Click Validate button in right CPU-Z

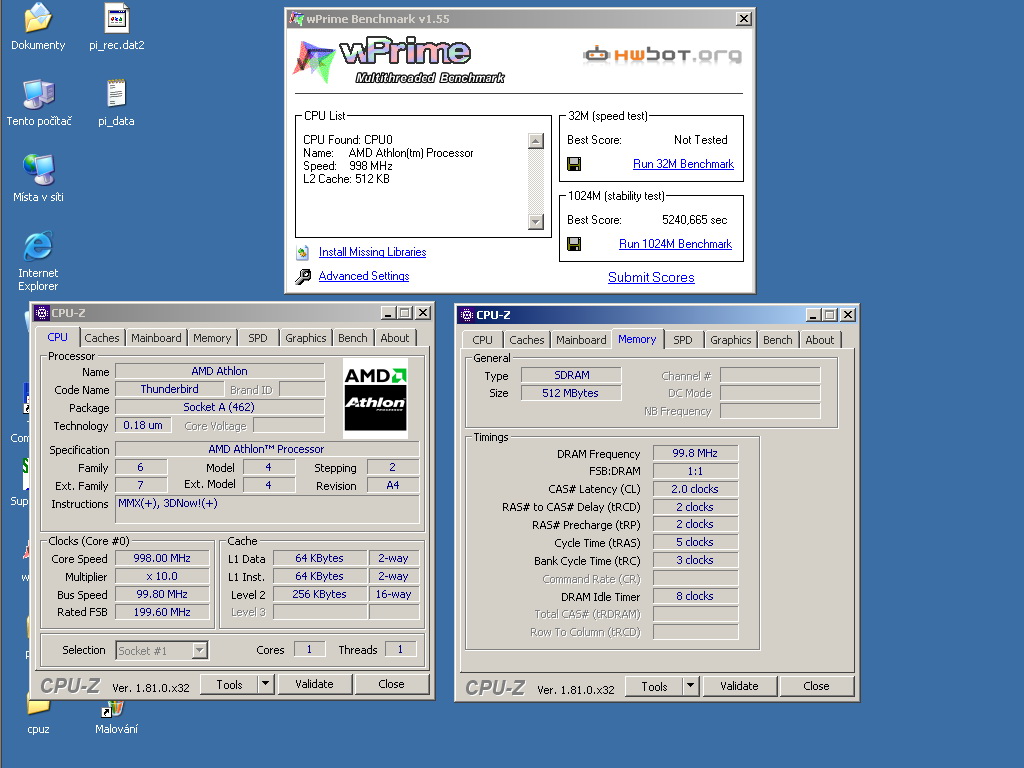[739, 686]
